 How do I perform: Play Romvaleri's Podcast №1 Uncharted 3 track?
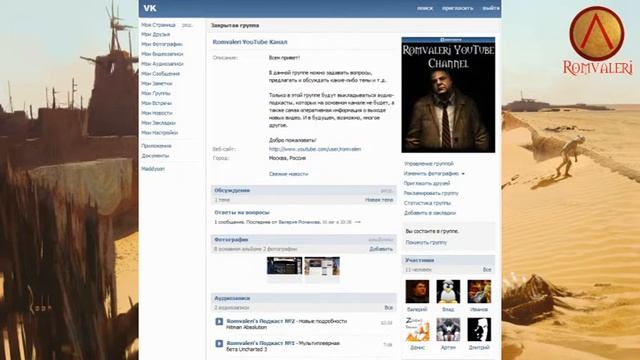point(219,344)
